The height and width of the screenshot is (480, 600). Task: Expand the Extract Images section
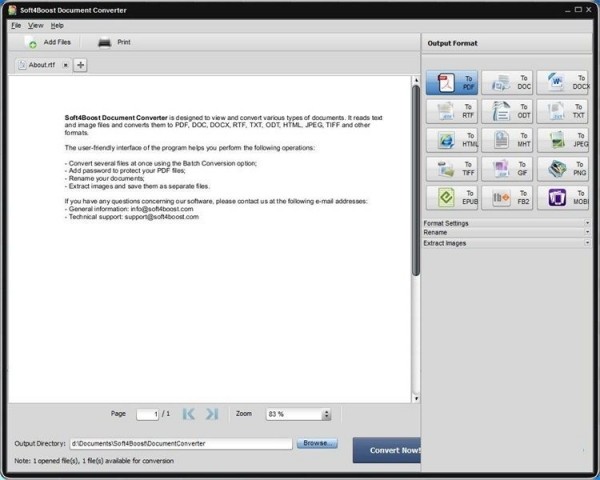pyautogui.click(x=506, y=243)
